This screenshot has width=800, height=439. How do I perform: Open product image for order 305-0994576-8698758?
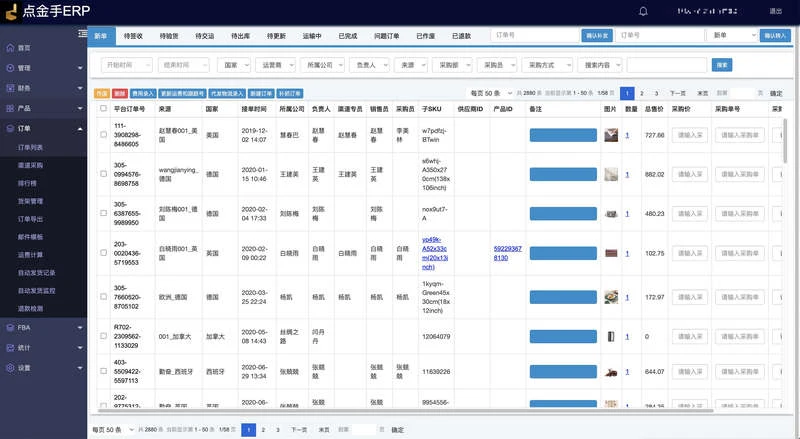[x=611, y=174]
